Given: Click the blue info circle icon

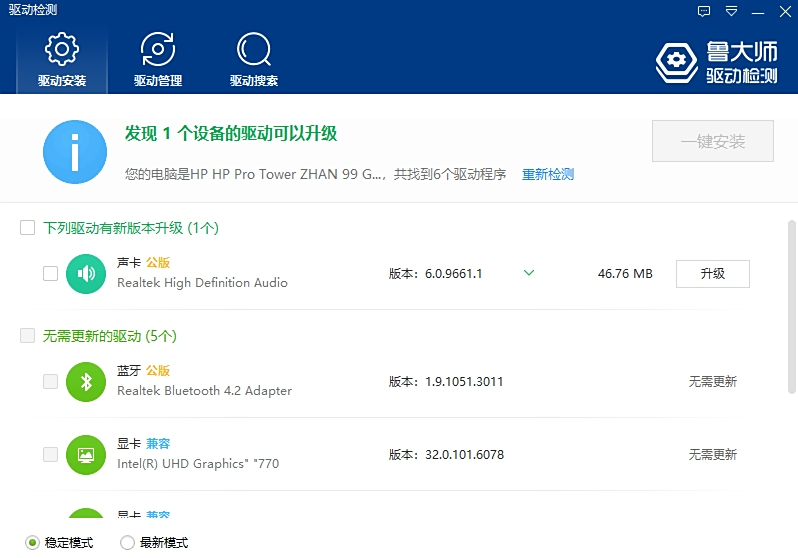Looking at the screenshot, I should [x=75, y=152].
